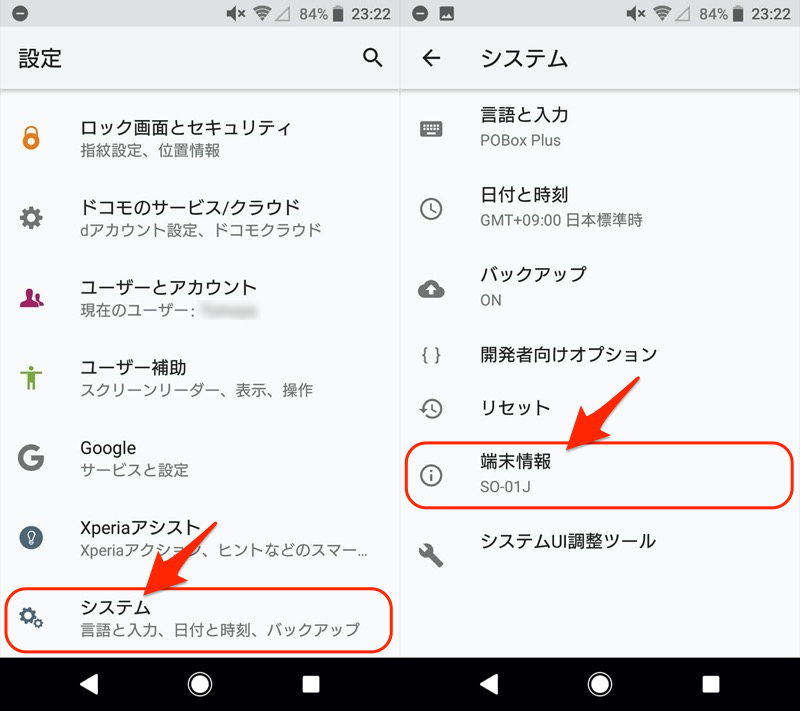Image resolution: width=800 pixels, height=711 pixels.
Task: Tap the left screen's home circle button
Action: tap(199, 684)
